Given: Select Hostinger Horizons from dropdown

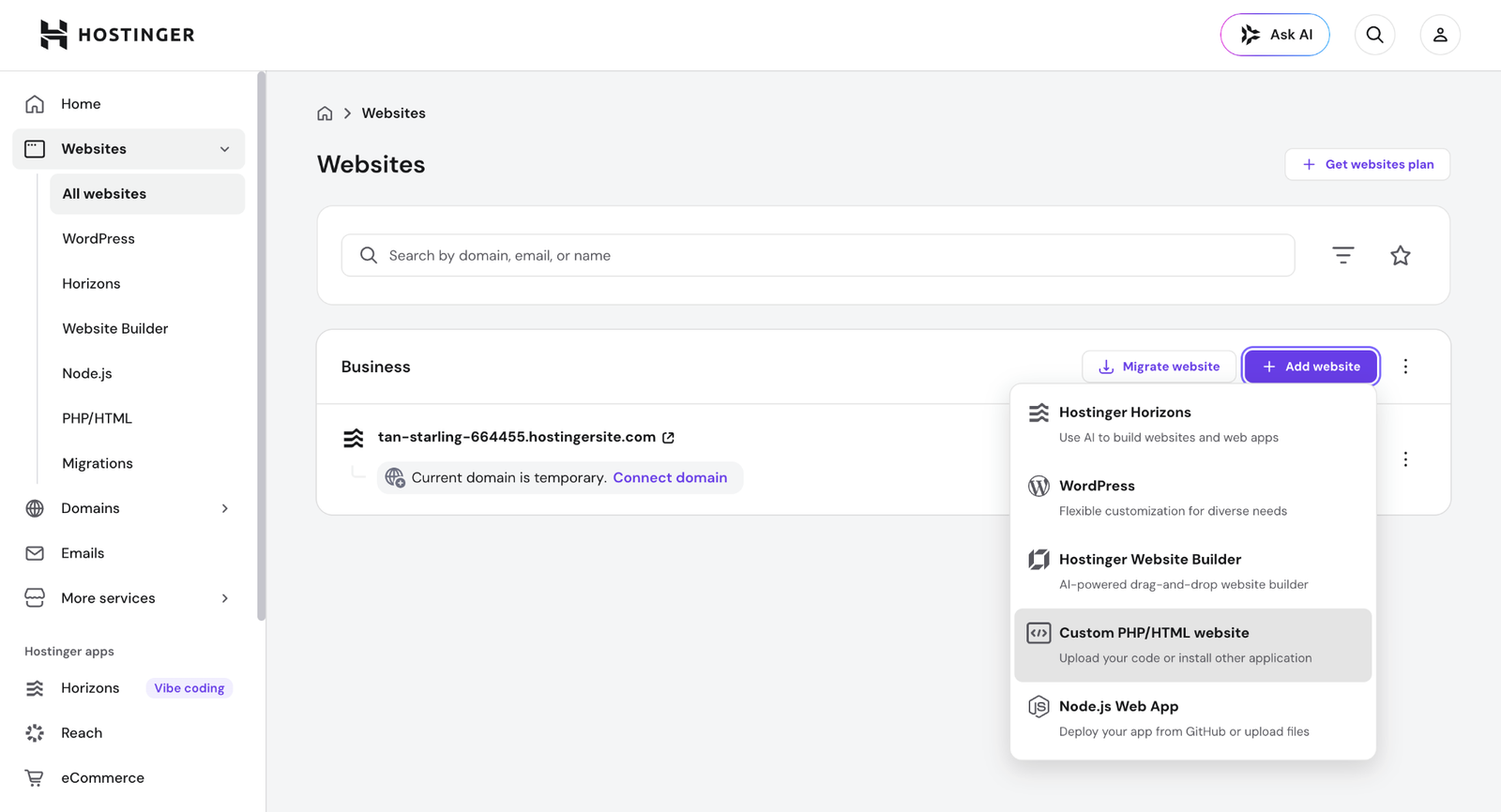Looking at the screenshot, I should (x=1193, y=425).
